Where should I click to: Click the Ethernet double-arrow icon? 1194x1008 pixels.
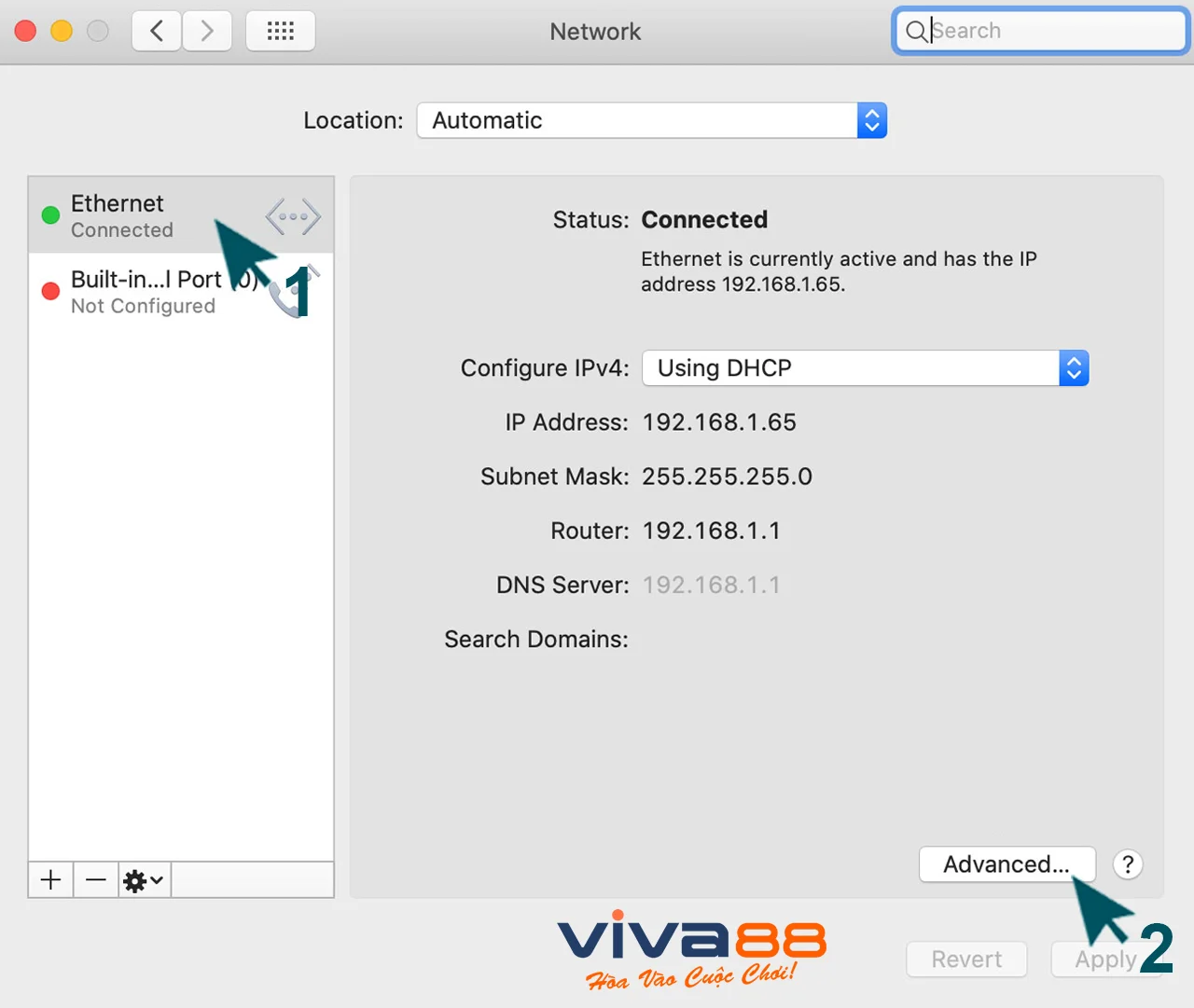293,217
